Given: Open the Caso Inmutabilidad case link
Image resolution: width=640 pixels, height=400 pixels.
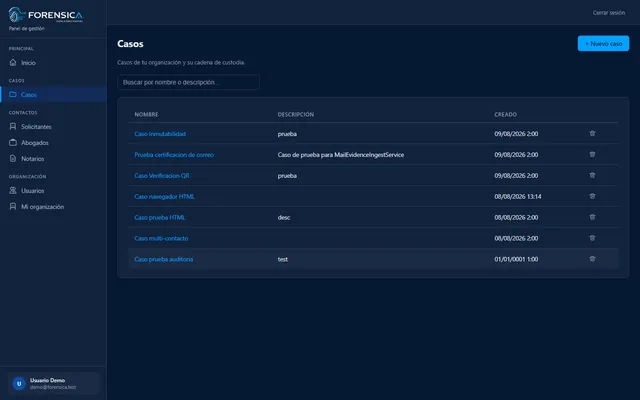Looking at the screenshot, I should click(x=160, y=134).
